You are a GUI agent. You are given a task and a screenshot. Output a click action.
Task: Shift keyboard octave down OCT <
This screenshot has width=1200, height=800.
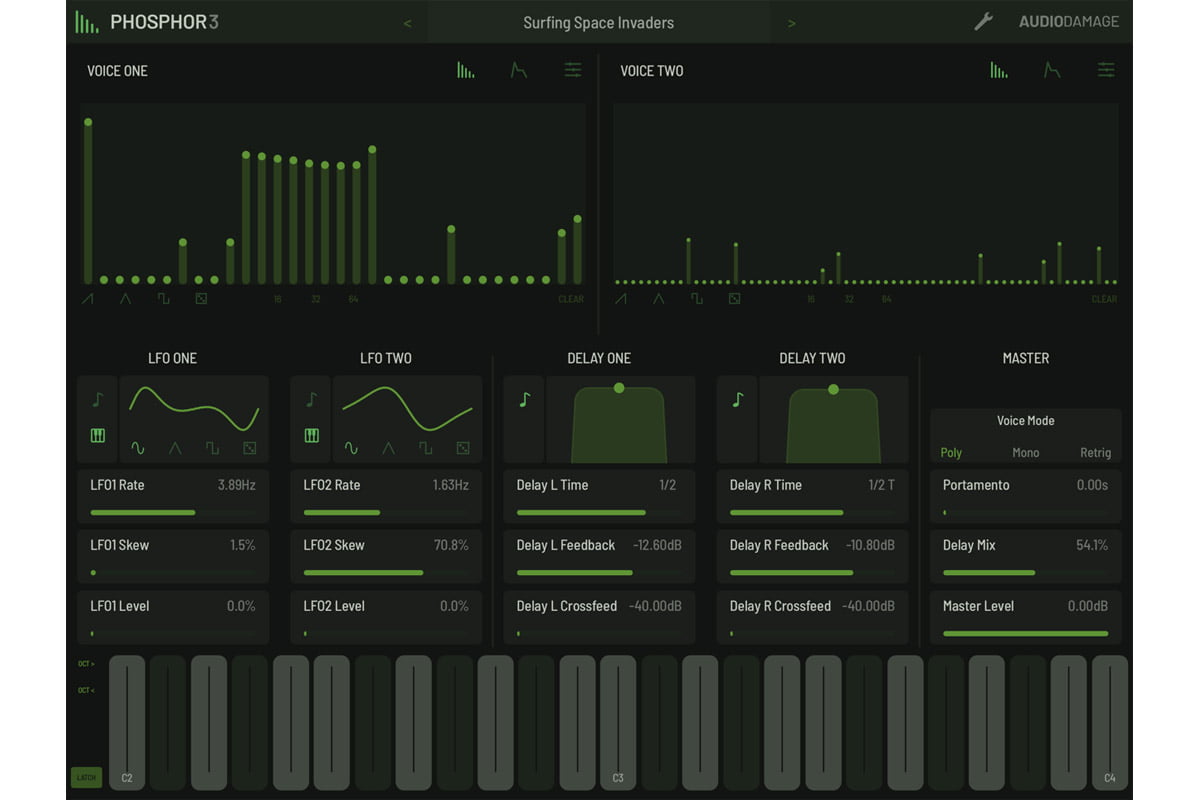[86, 690]
